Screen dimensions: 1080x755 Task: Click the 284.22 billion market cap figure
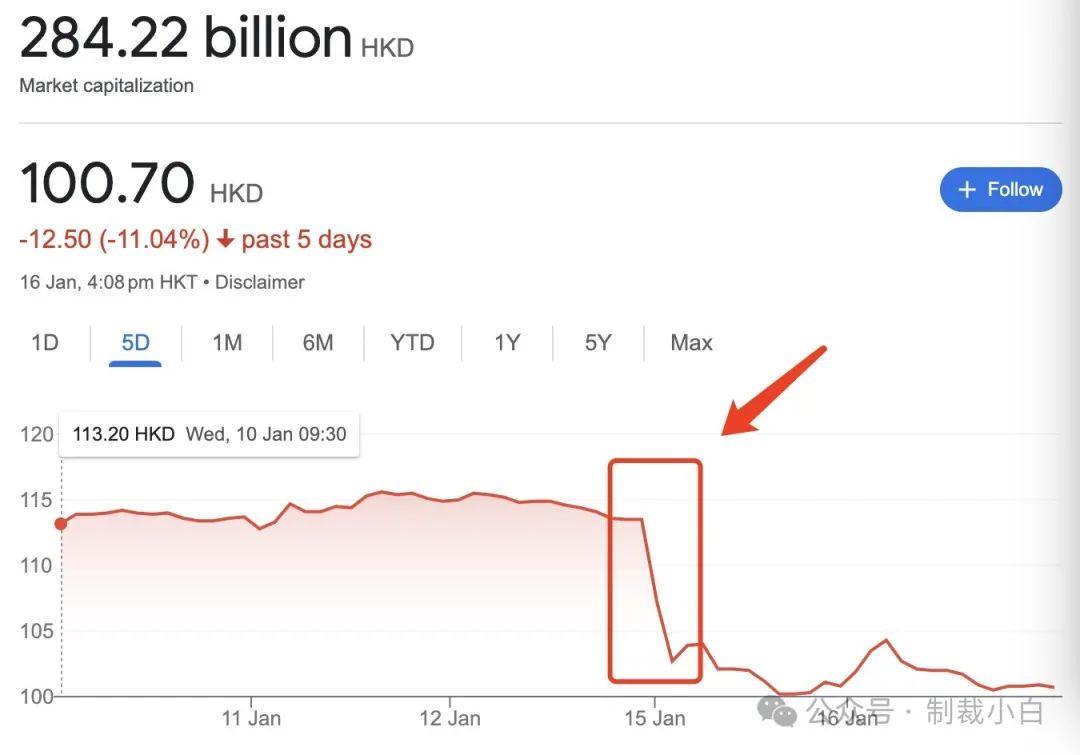click(x=185, y=38)
